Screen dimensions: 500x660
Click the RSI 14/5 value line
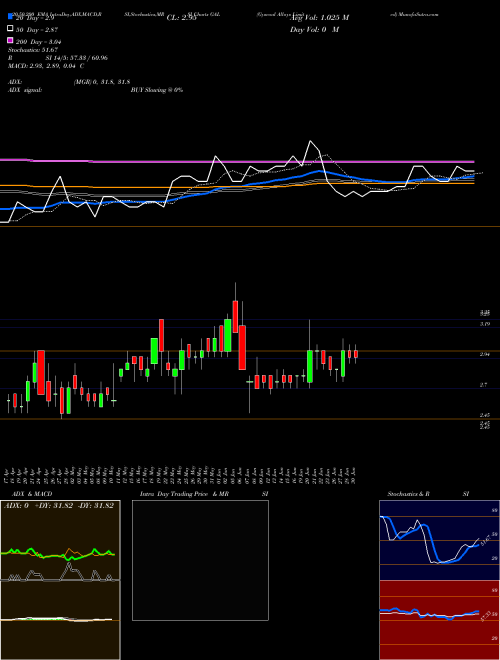click(x=58, y=58)
